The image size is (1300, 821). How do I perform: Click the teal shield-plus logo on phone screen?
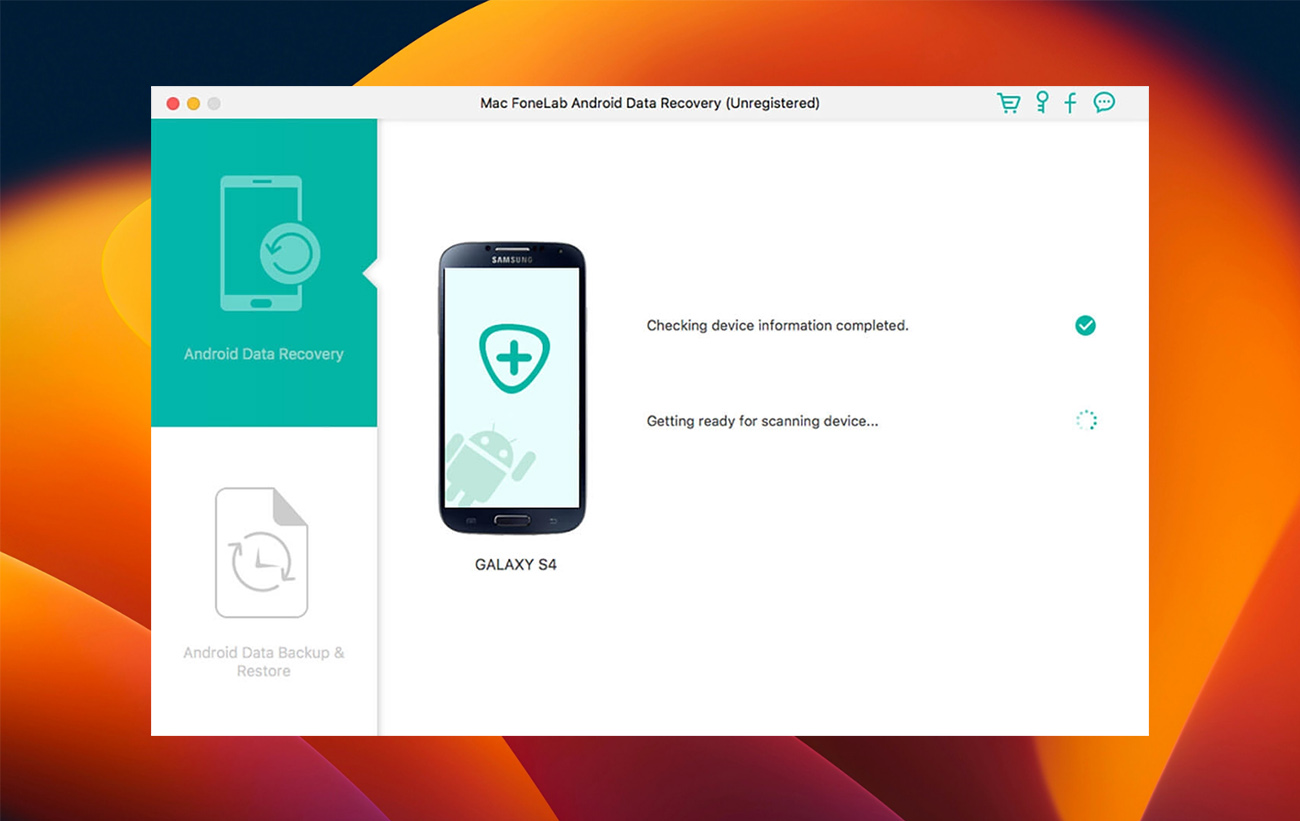pyautogui.click(x=513, y=358)
